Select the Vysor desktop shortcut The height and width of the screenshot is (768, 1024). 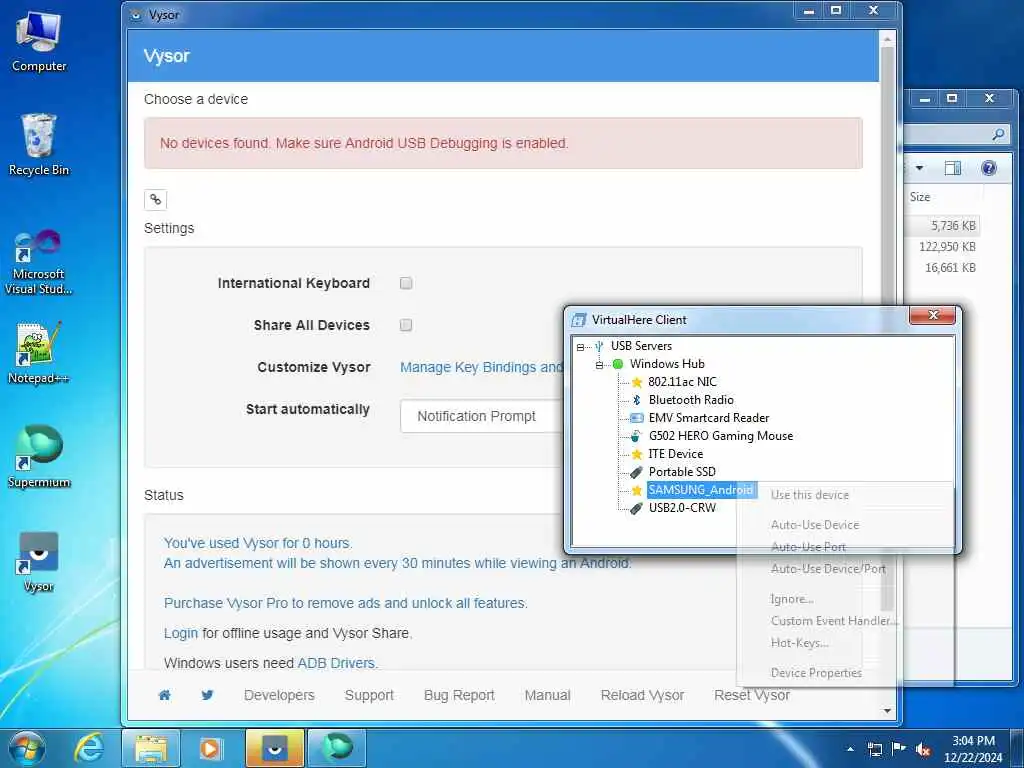[39, 560]
